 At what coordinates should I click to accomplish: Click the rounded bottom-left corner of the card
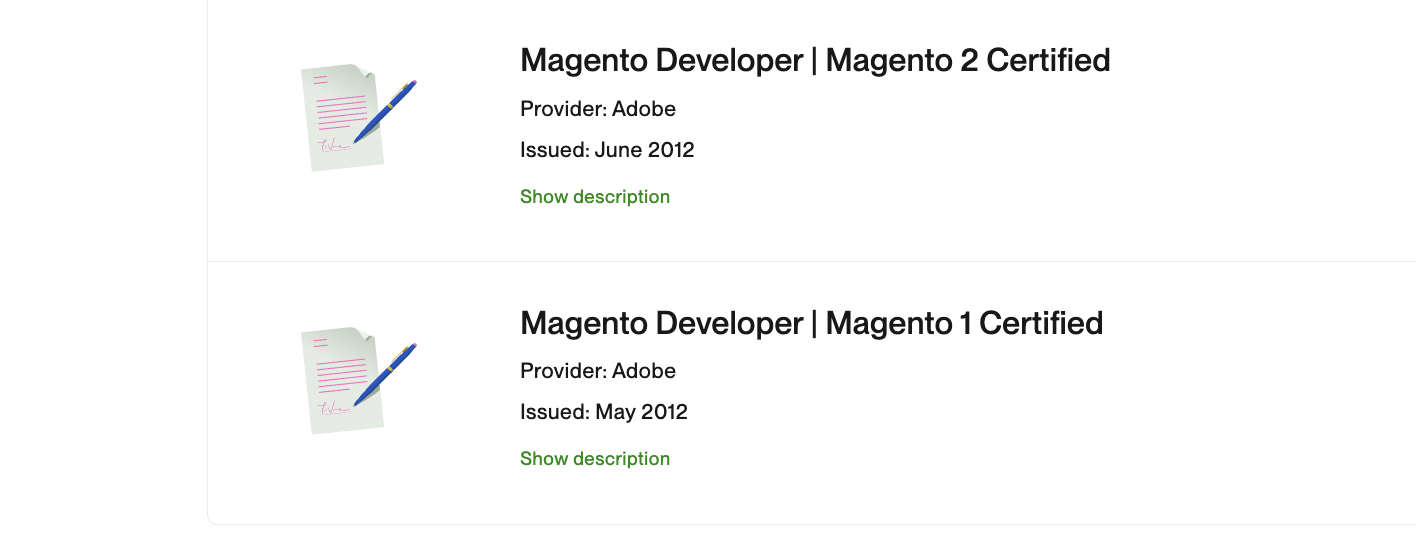pyautogui.click(x=211, y=520)
